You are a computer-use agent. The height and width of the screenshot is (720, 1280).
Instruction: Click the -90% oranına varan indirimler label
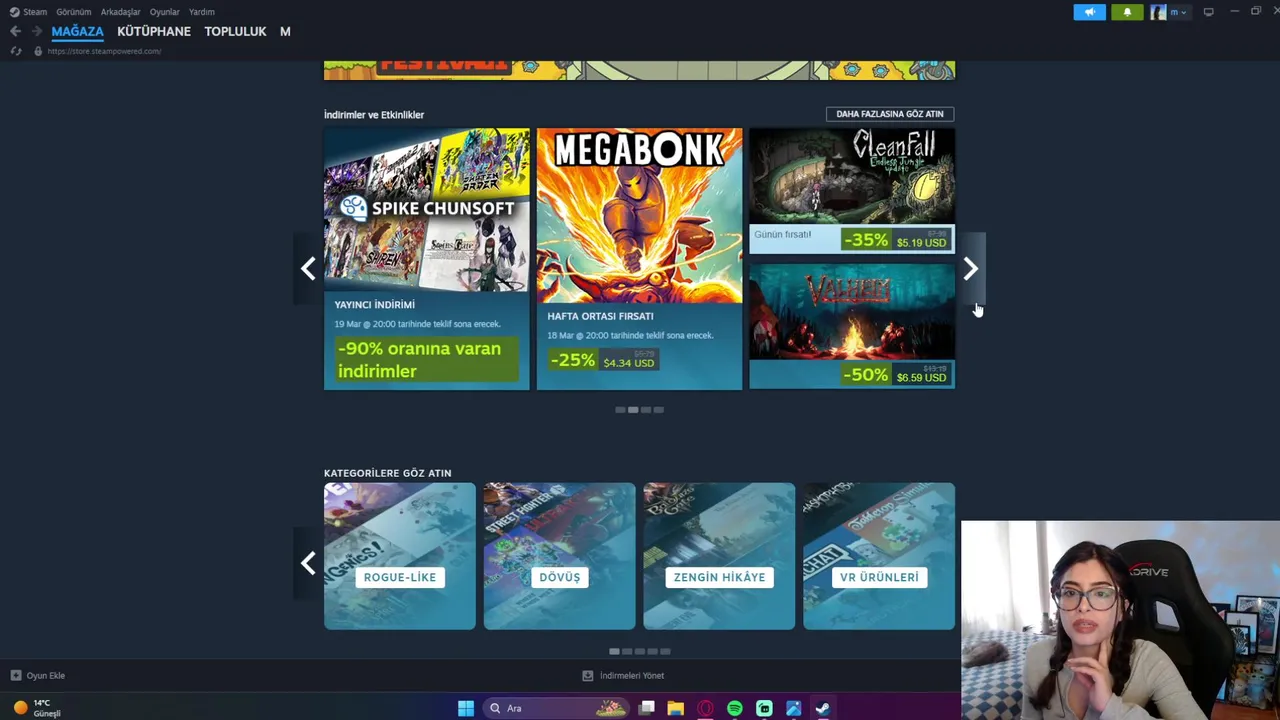(426, 359)
